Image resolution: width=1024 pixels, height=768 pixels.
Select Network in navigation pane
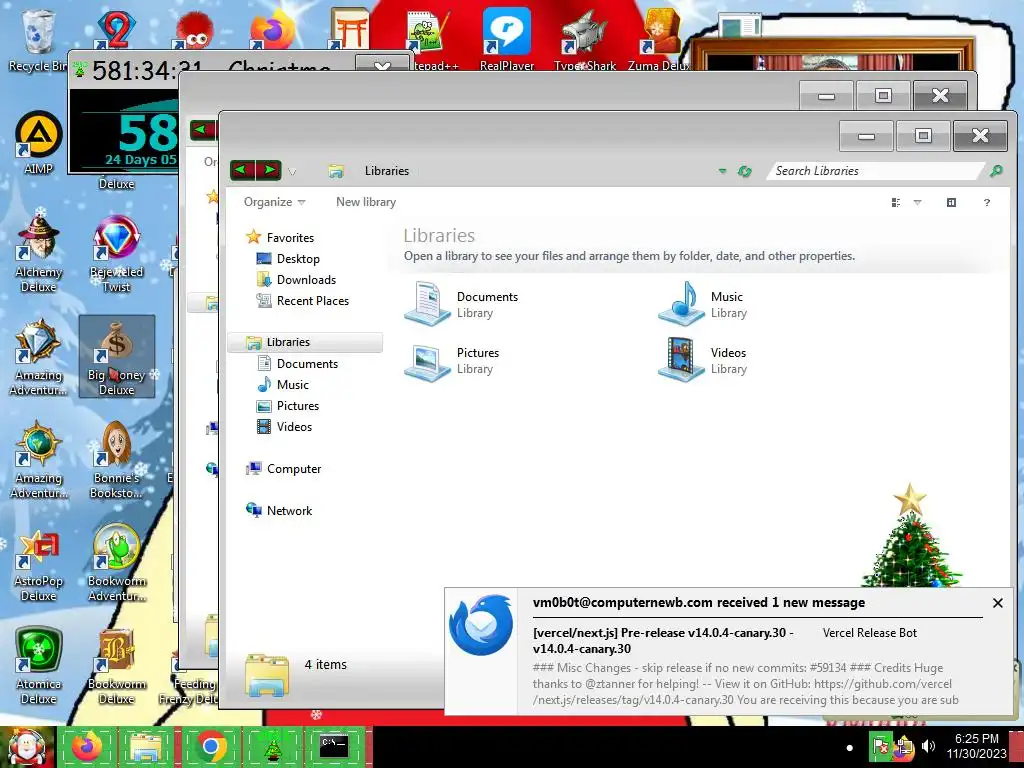tap(289, 511)
